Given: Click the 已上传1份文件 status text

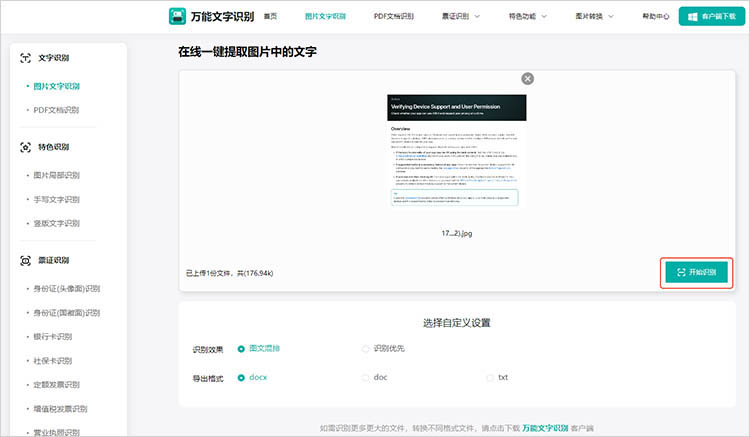Looking at the screenshot, I should tap(229, 273).
